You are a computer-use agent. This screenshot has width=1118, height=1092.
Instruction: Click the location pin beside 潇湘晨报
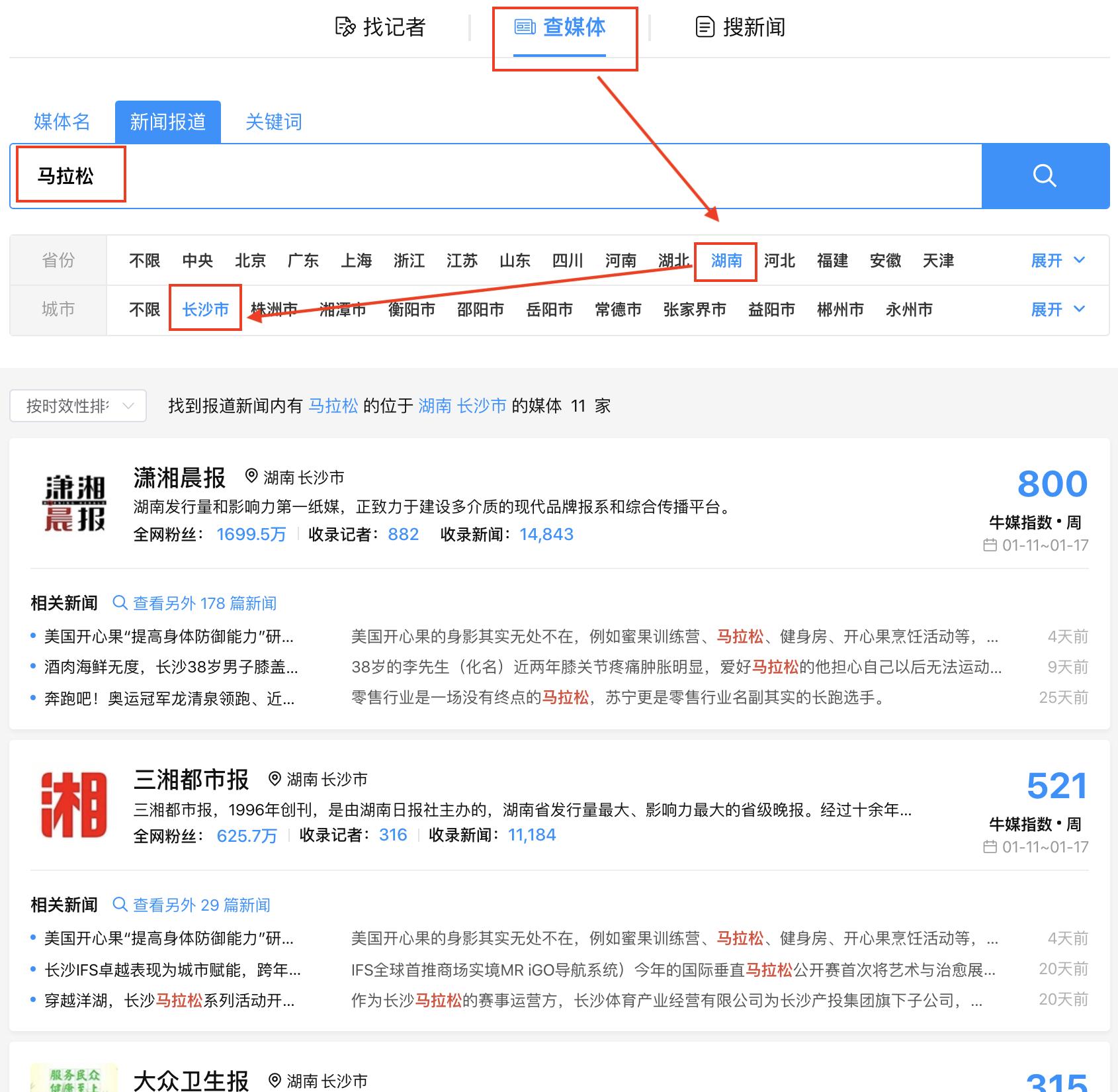coord(251,477)
